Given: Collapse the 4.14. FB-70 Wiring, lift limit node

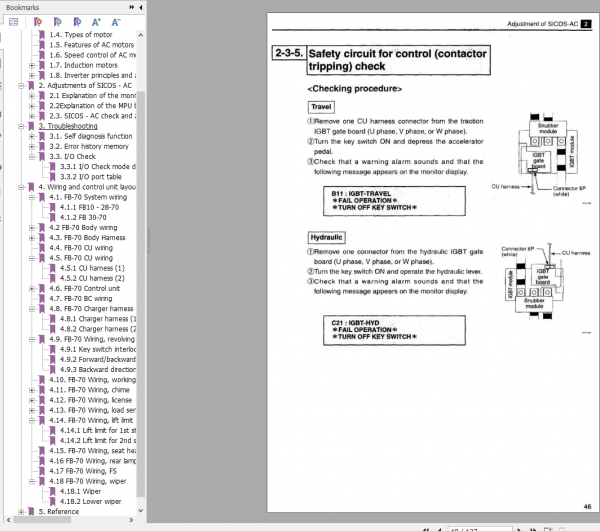Looking at the screenshot, I should 32,420.
